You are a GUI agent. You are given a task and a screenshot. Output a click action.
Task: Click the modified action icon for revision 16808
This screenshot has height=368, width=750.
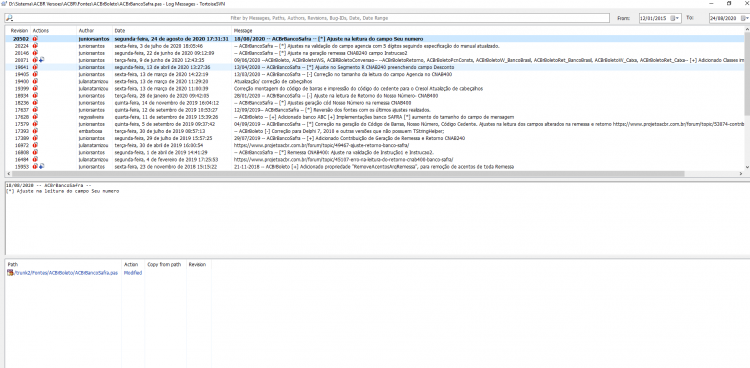tap(35, 152)
